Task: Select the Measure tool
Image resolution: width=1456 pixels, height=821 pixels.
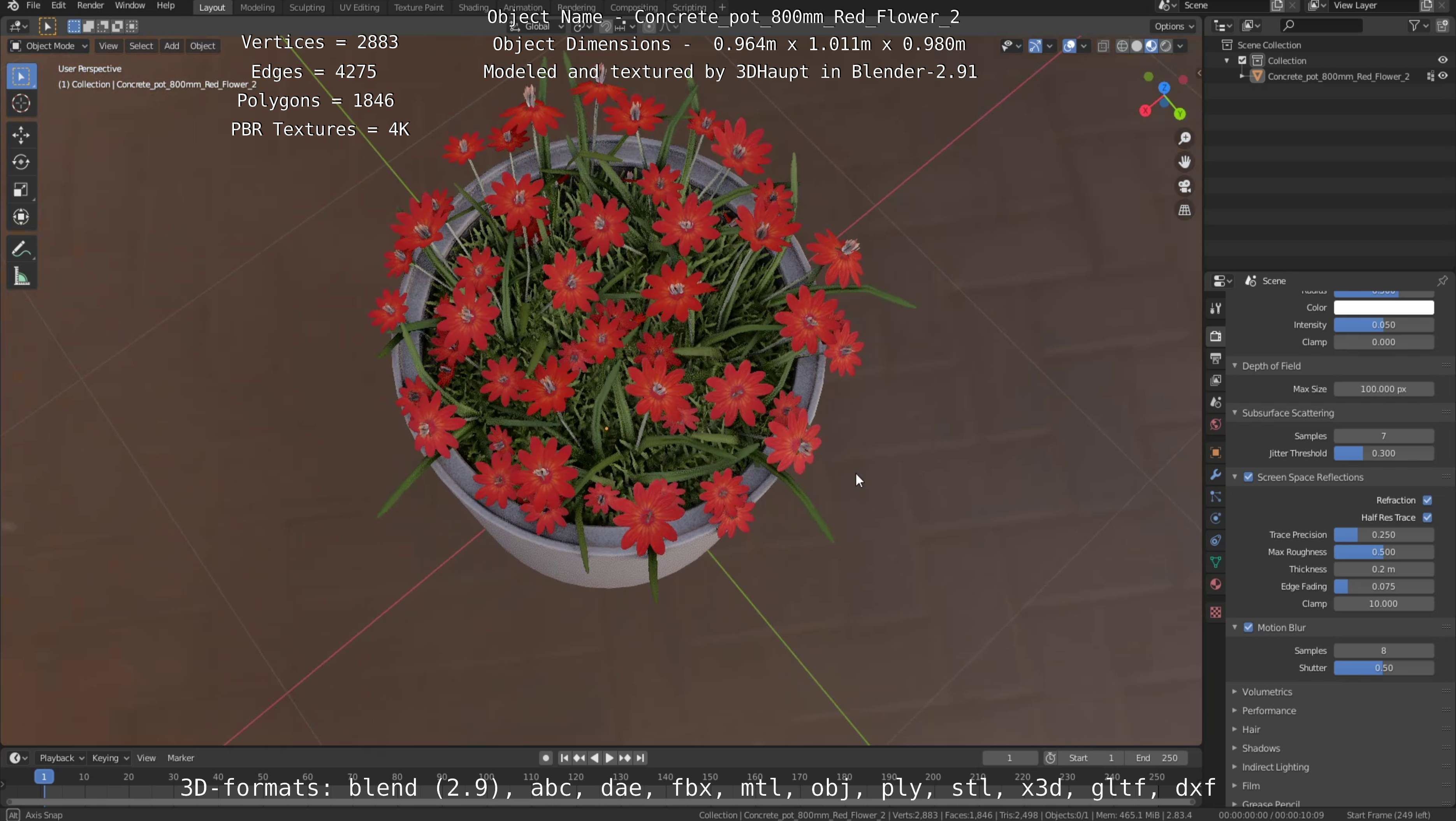Action: point(21,277)
